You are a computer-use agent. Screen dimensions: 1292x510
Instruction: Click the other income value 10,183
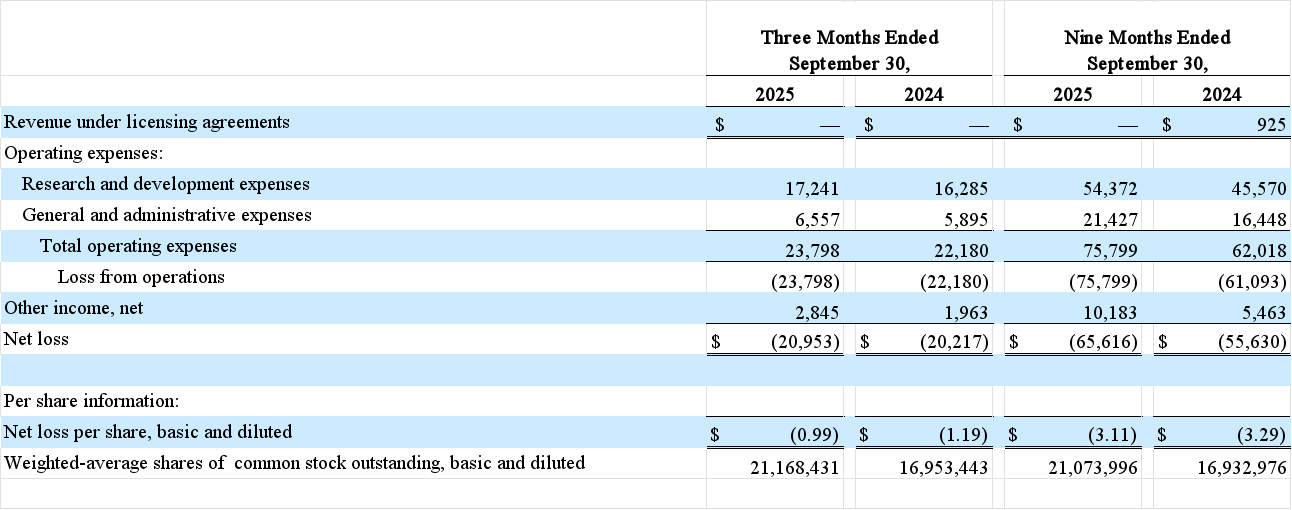(1104, 312)
